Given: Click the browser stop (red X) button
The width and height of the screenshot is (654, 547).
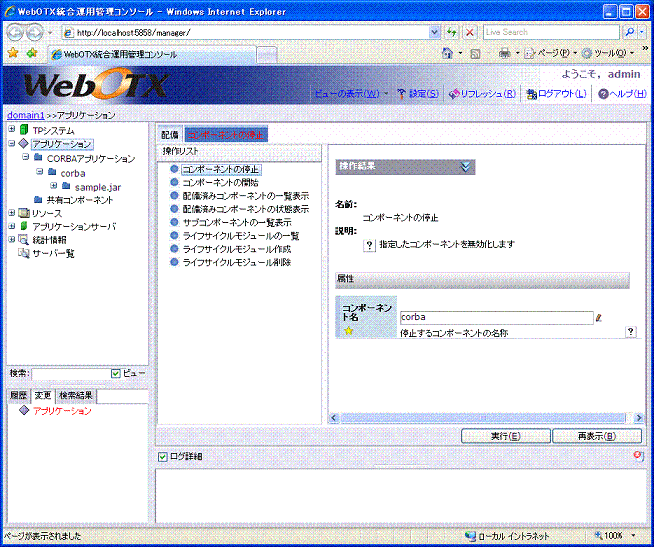Looking at the screenshot, I should tap(470, 32).
